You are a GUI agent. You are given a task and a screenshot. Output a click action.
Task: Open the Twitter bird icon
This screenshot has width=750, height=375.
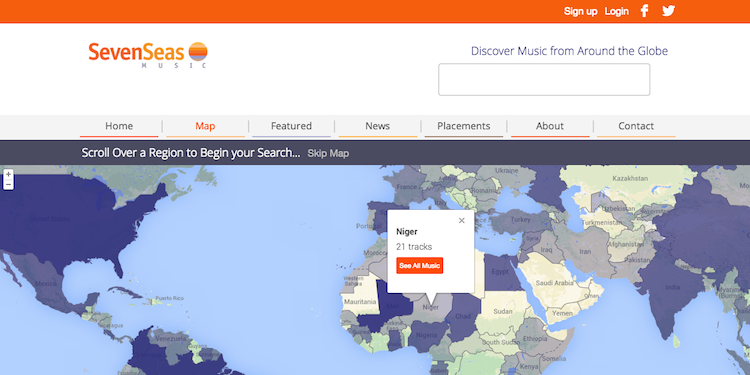pyautogui.click(x=668, y=11)
